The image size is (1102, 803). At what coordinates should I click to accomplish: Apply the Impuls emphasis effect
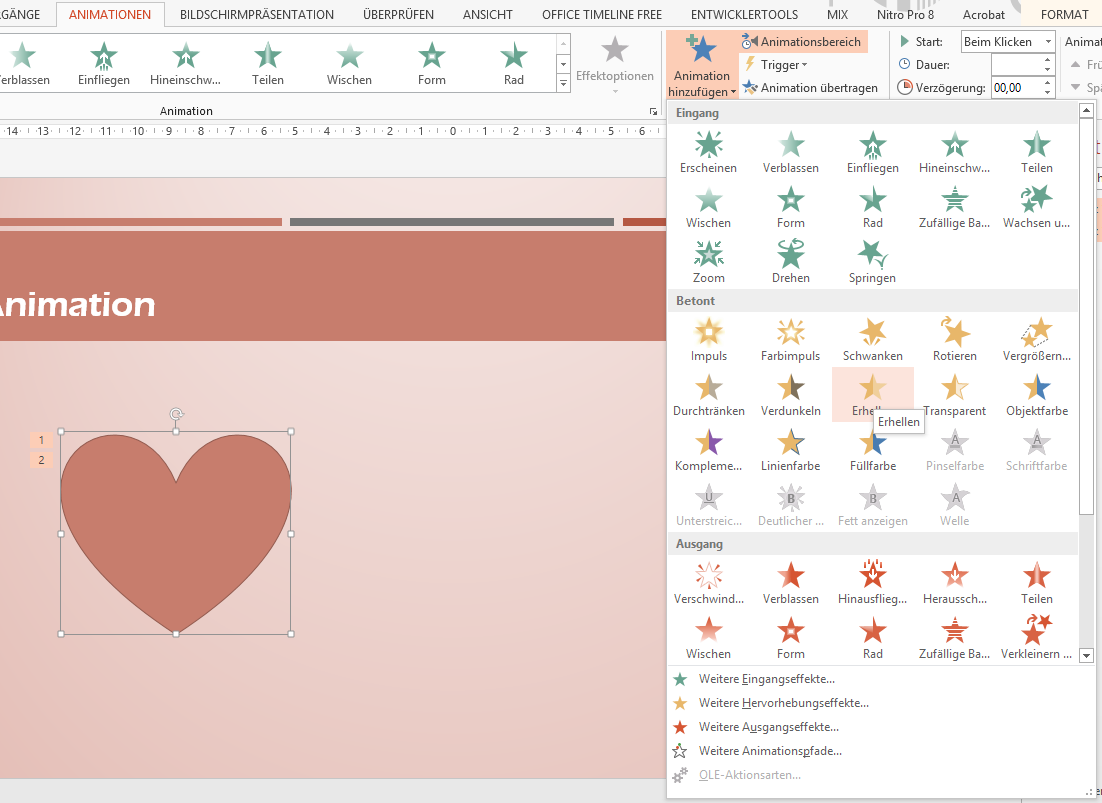click(x=708, y=340)
